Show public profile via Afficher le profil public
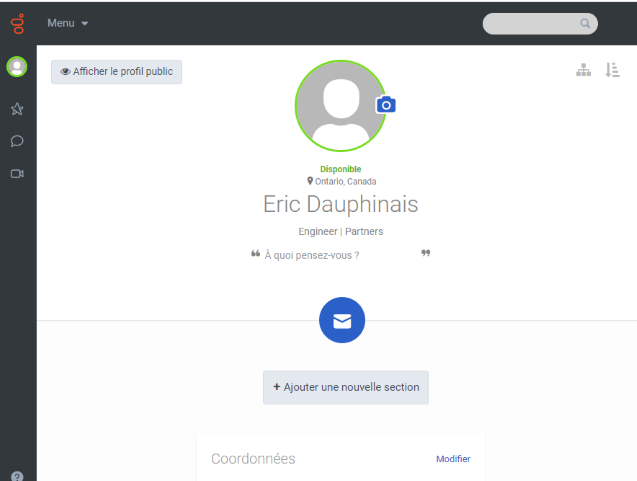 [x=117, y=72]
